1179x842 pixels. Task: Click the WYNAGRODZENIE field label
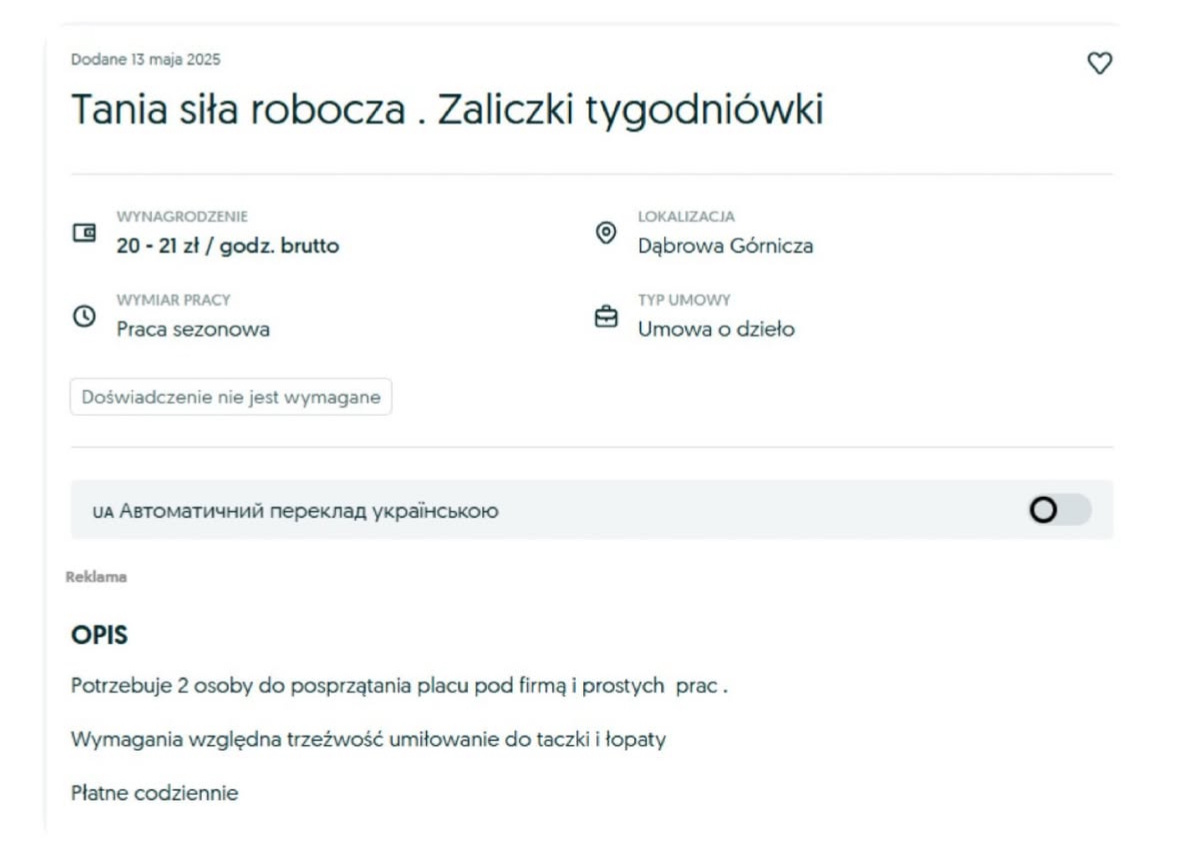(x=182, y=216)
